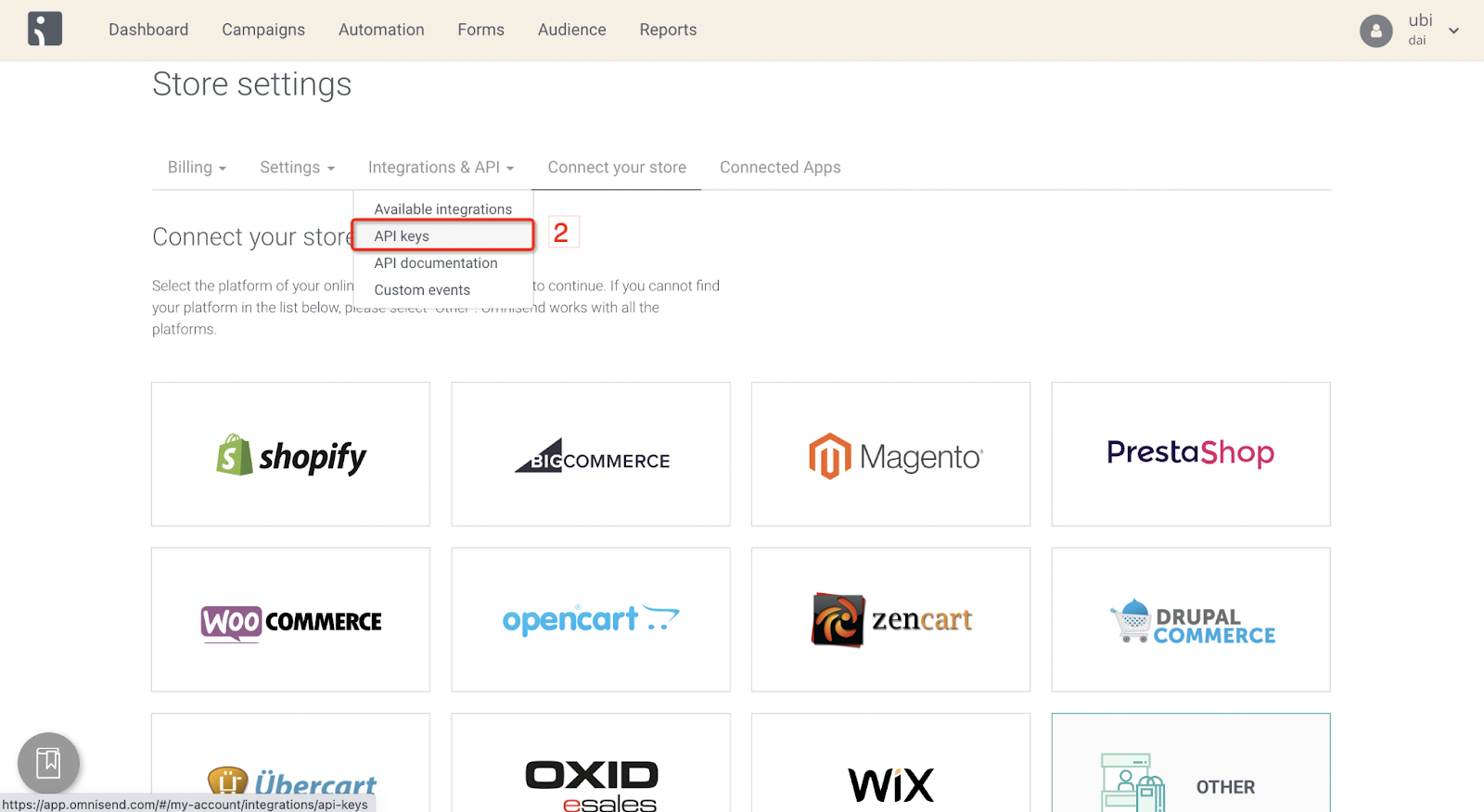Select the OTHER platform card
1484x812 pixels.
tap(1191, 763)
